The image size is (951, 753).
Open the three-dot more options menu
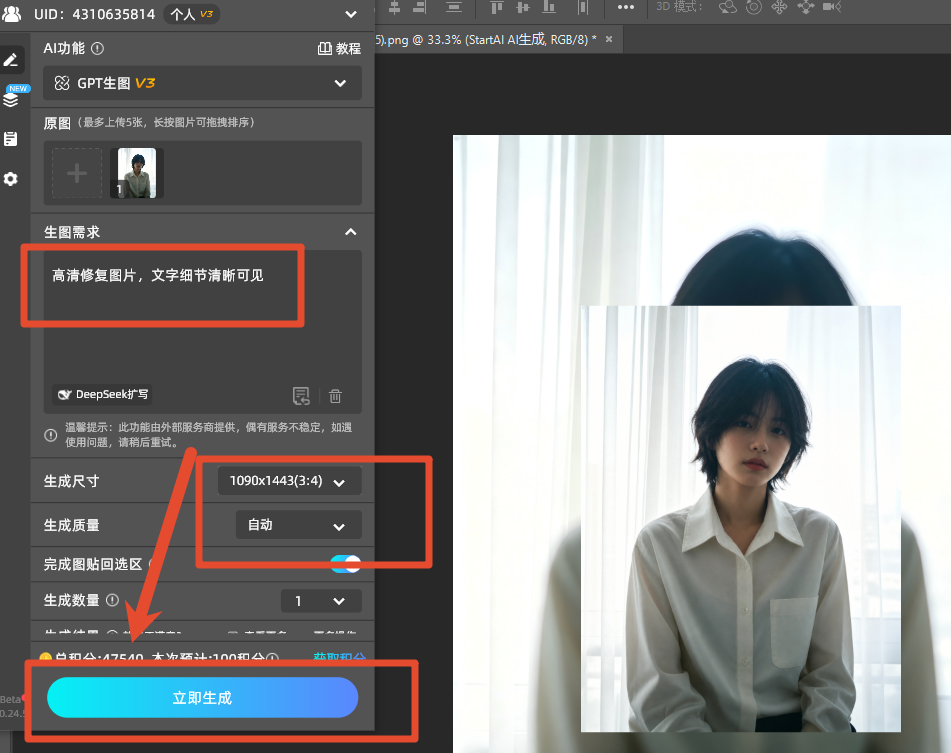tap(625, 7)
